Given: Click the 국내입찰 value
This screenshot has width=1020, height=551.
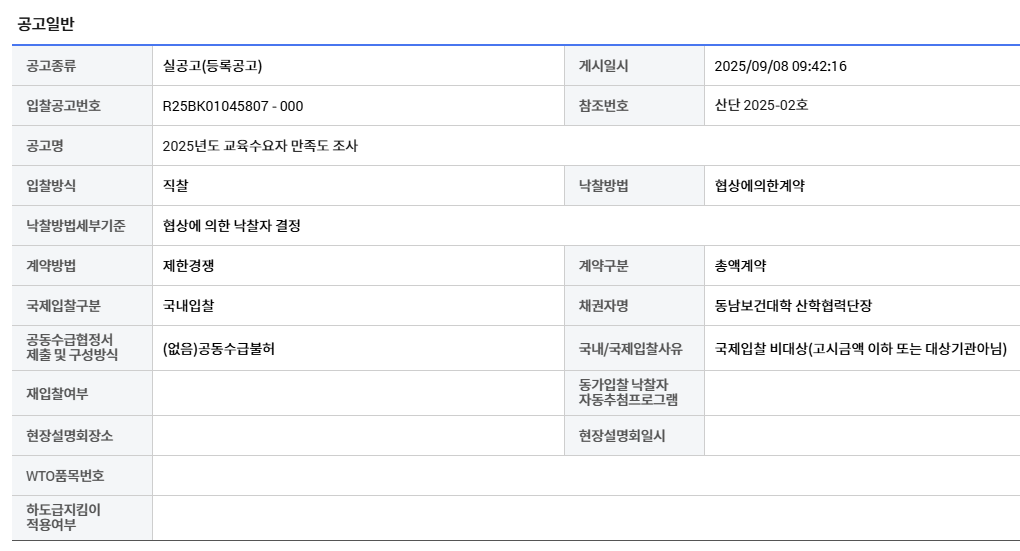Looking at the screenshot, I should 189,306.
